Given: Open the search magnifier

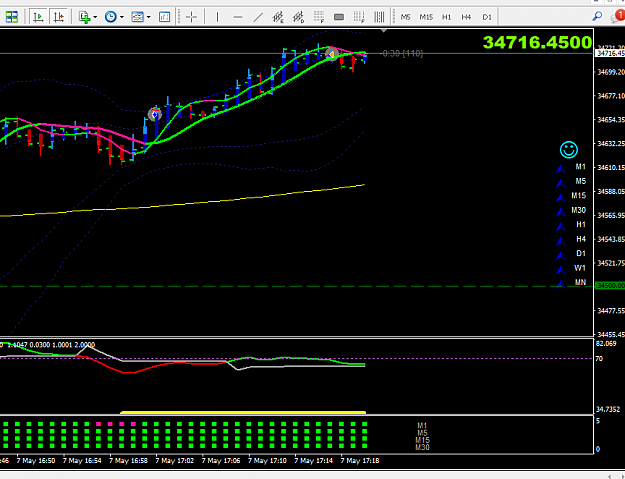Looking at the screenshot, I should 597,17.
